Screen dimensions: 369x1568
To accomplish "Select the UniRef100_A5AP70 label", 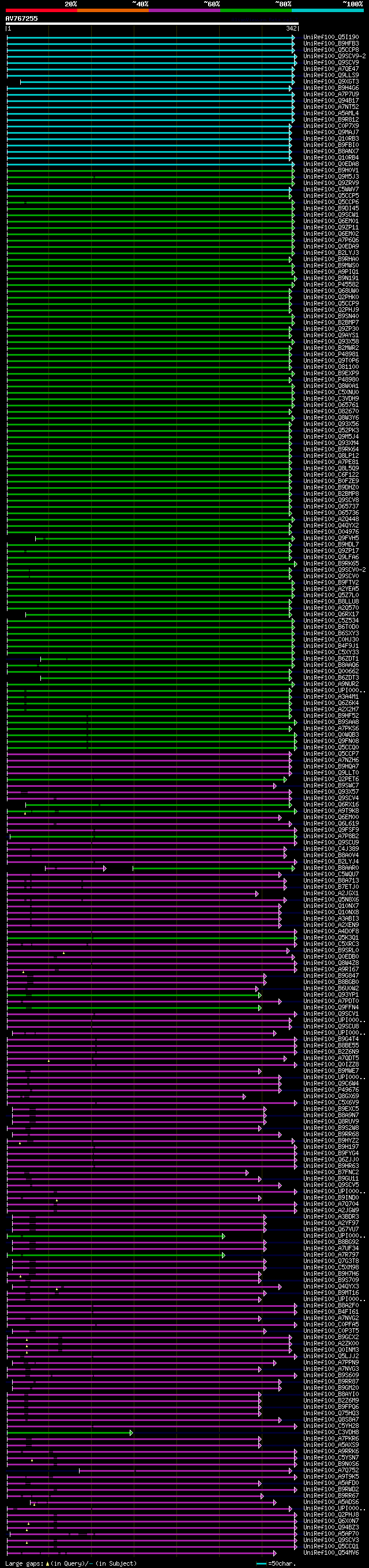I will tap(330, 1533).
